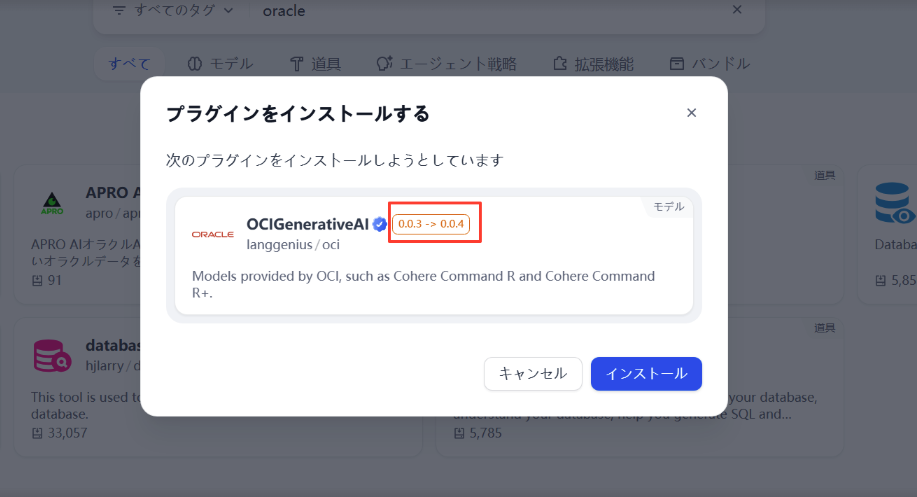The height and width of the screenshot is (497, 917).
Task: Select the バンドル tab
Action: pos(710,64)
